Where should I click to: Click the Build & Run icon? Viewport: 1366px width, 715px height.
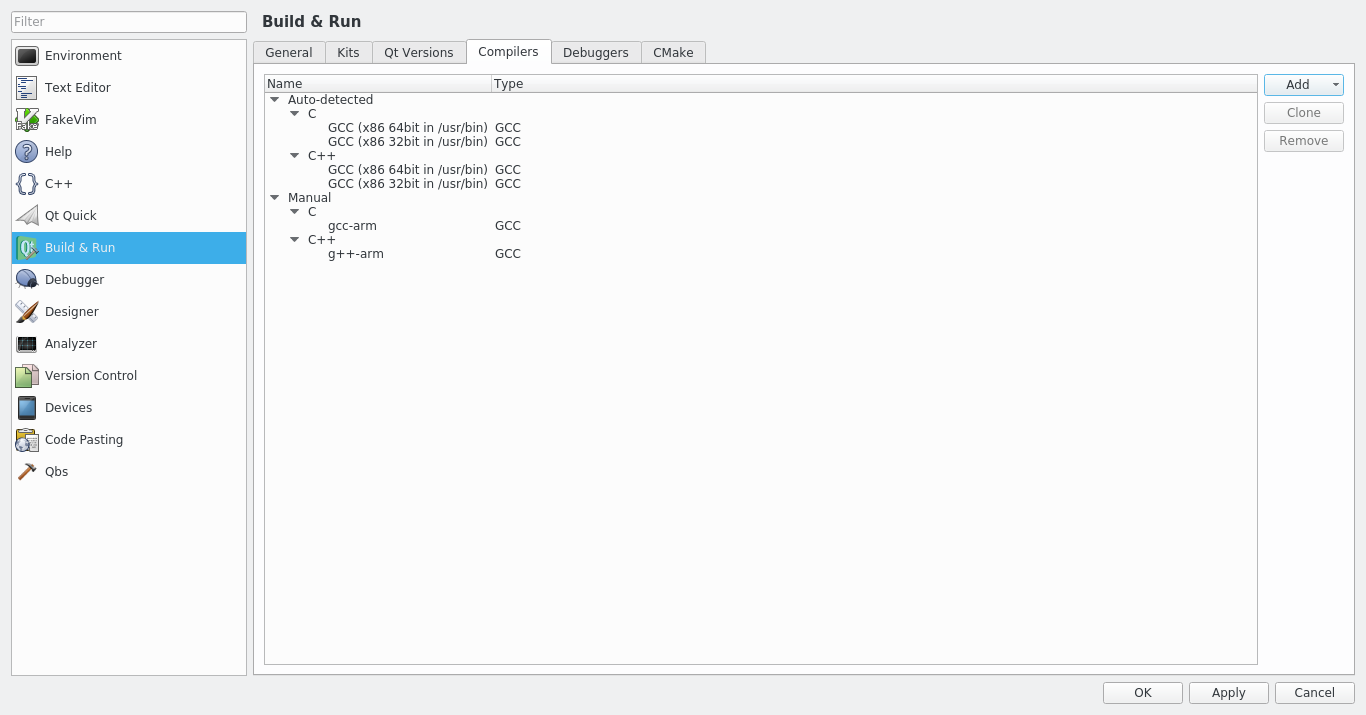click(x=27, y=248)
